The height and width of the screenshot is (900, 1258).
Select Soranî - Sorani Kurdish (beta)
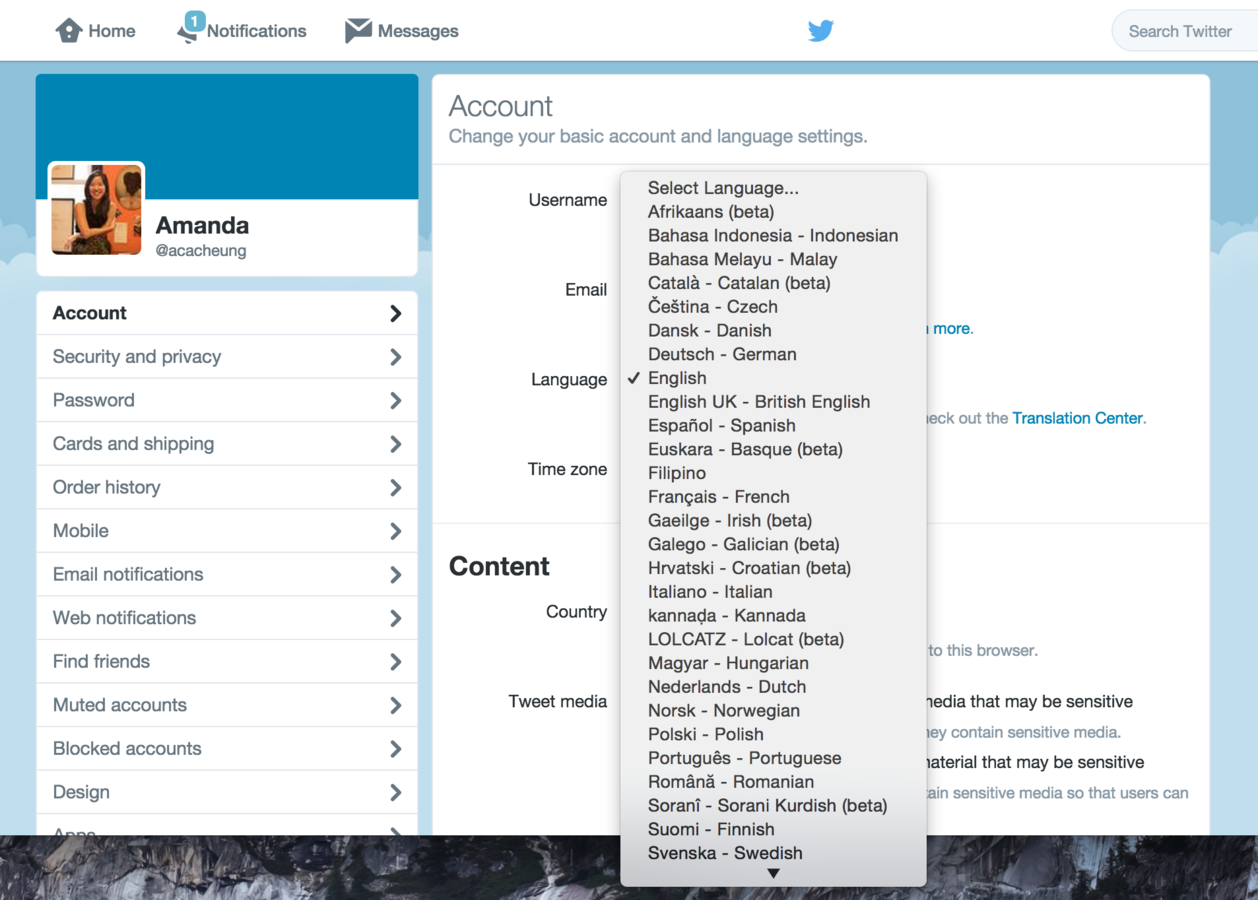pos(773,806)
